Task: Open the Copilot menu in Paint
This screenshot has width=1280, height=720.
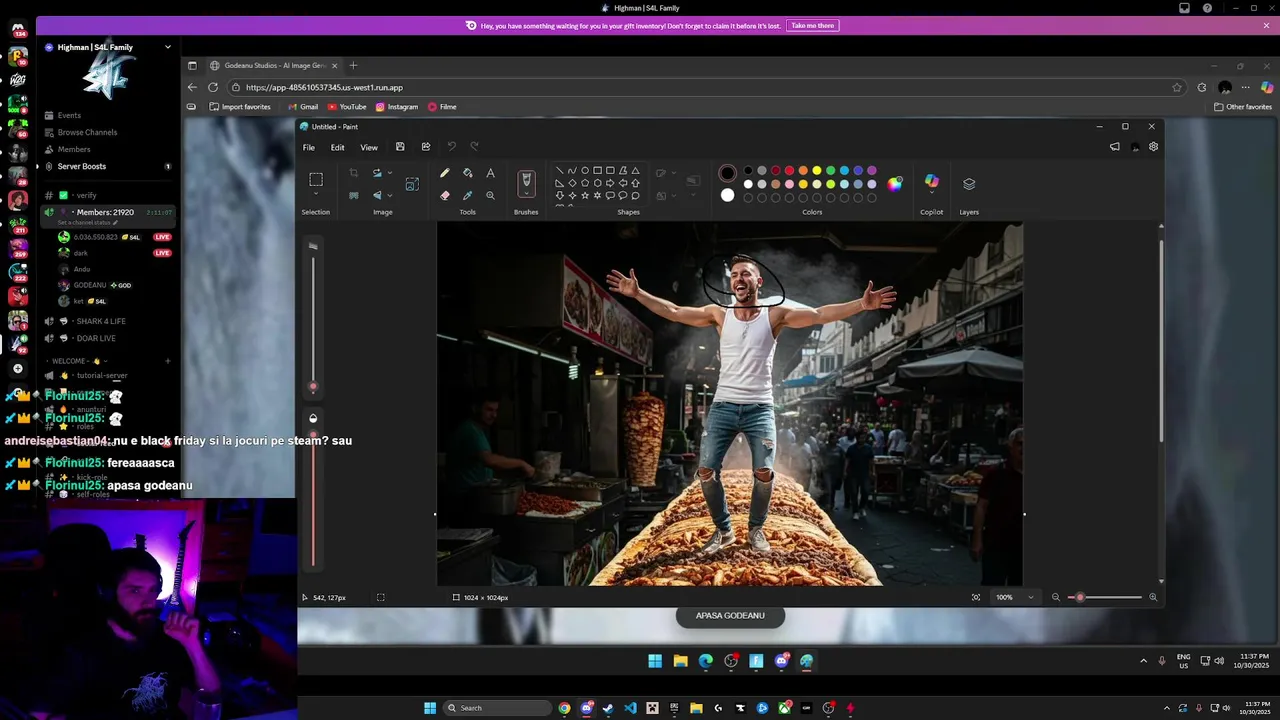Action: tap(931, 183)
